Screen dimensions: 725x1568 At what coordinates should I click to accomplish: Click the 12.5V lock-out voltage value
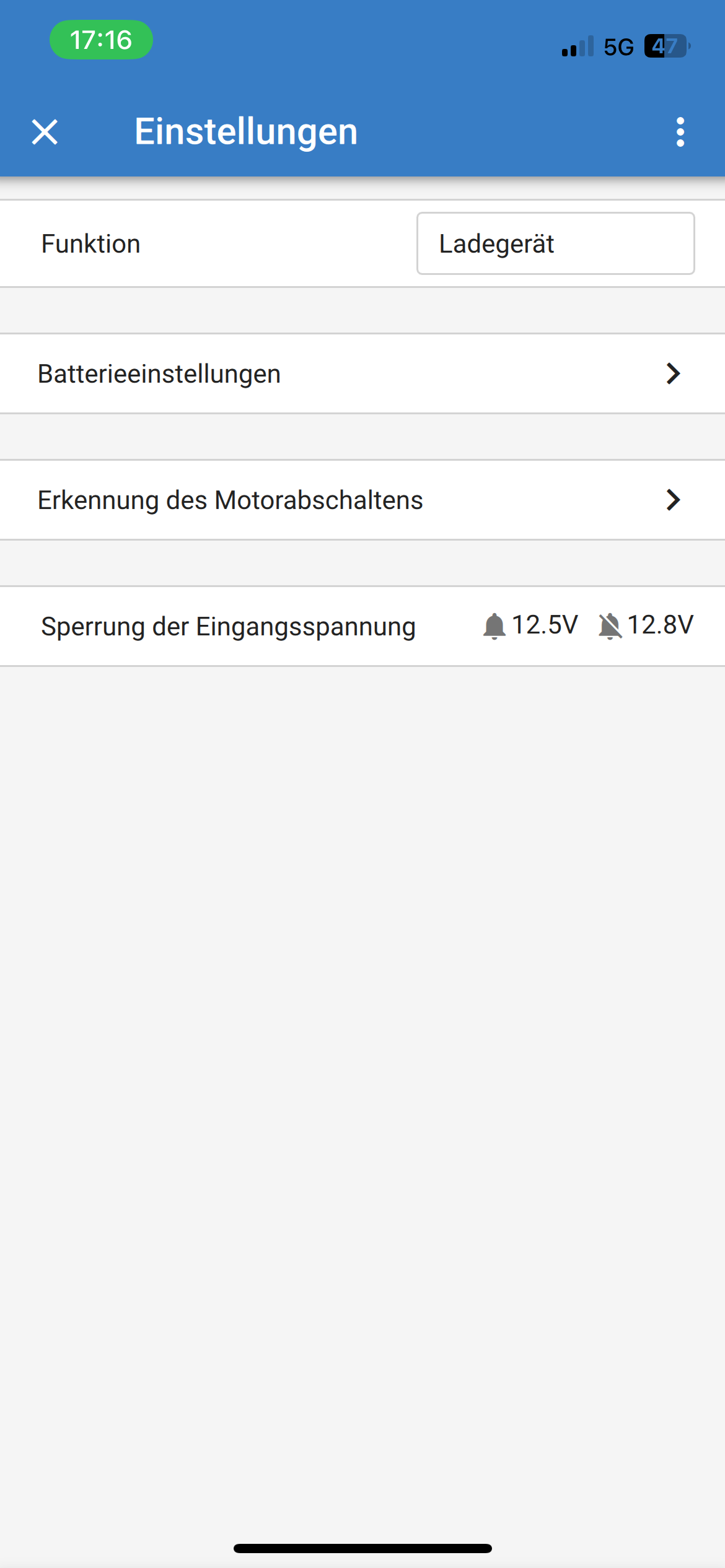pos(545,625)
